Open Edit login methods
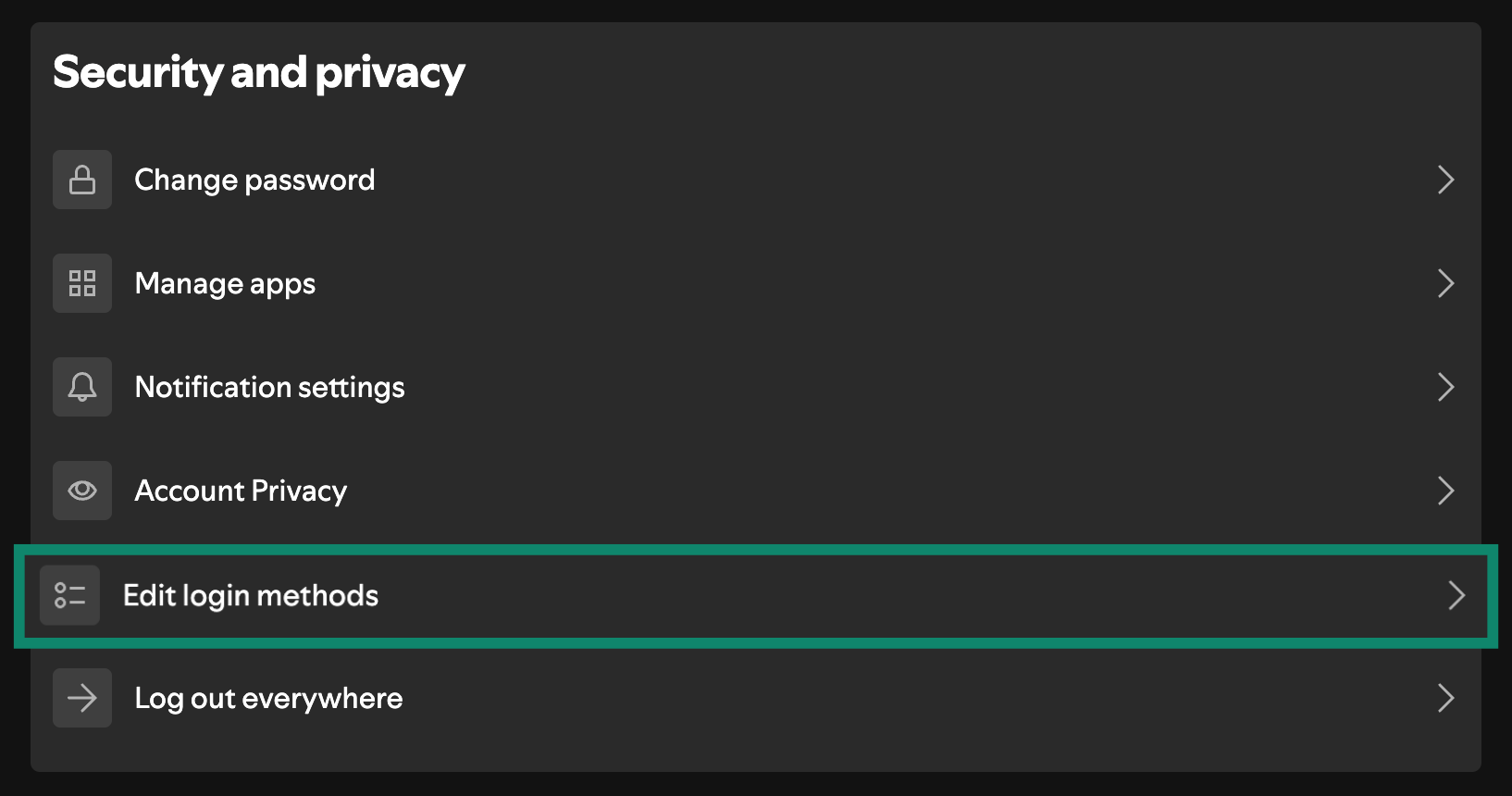Screen dimensions: 1512x796 [250, 595]
